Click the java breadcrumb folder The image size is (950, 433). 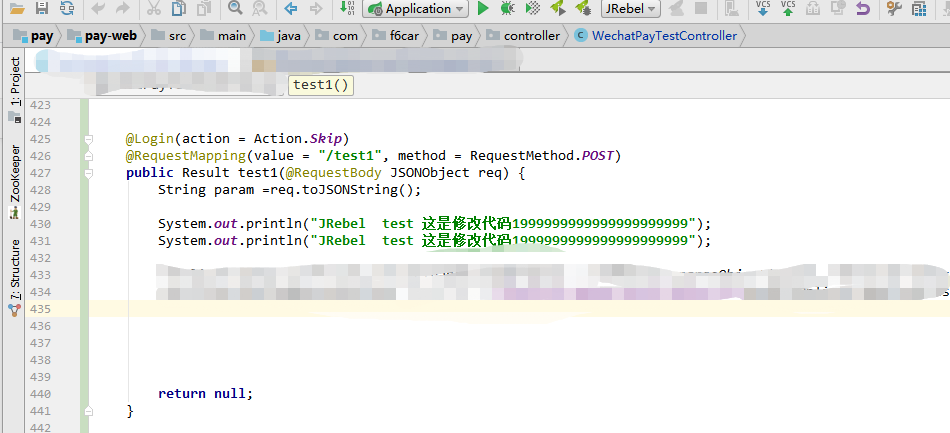[x=281, y=36]
